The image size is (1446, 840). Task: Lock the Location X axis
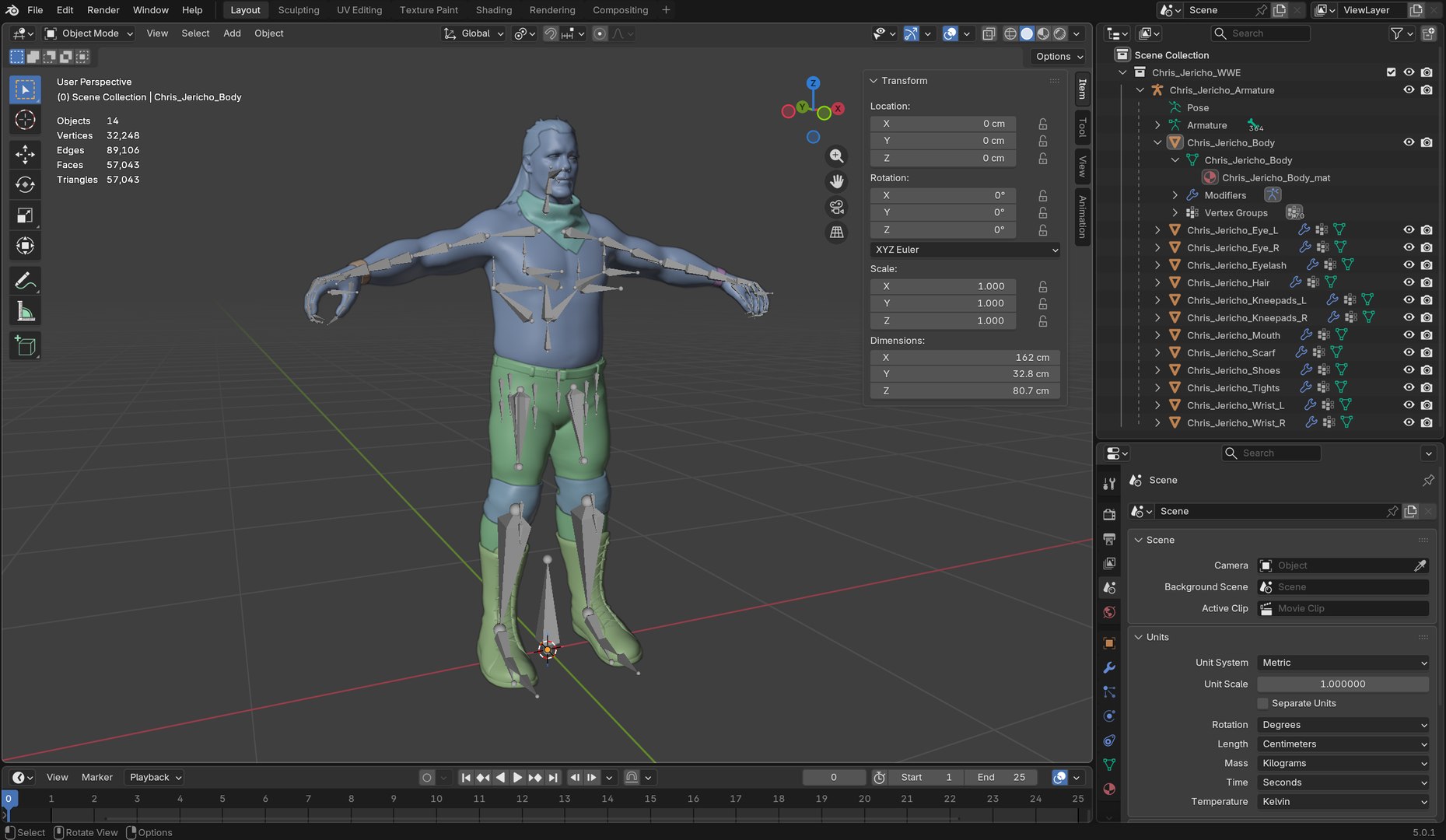[1042, 124]
